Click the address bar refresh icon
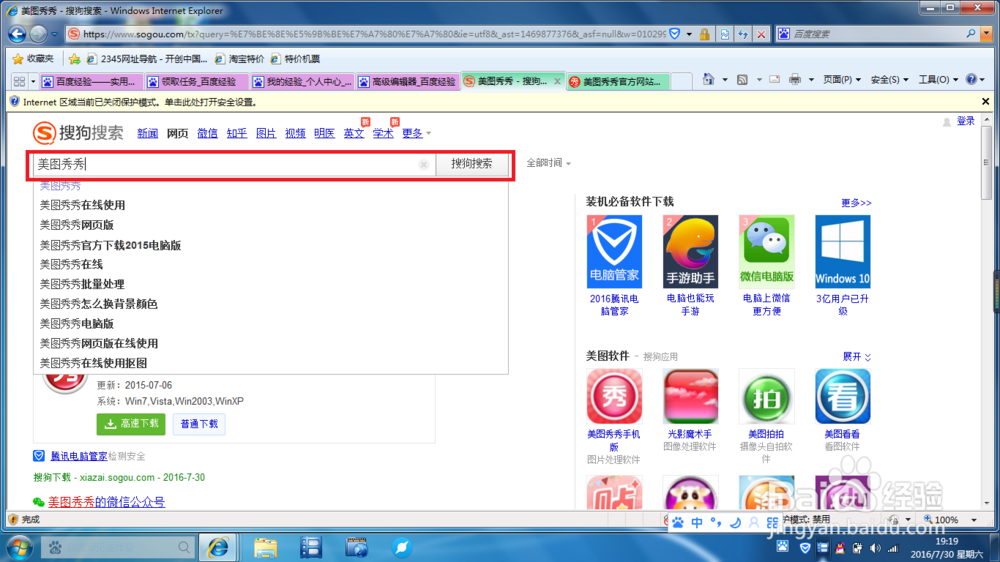This screenshot has height=562, width=1000. [743, 34]
